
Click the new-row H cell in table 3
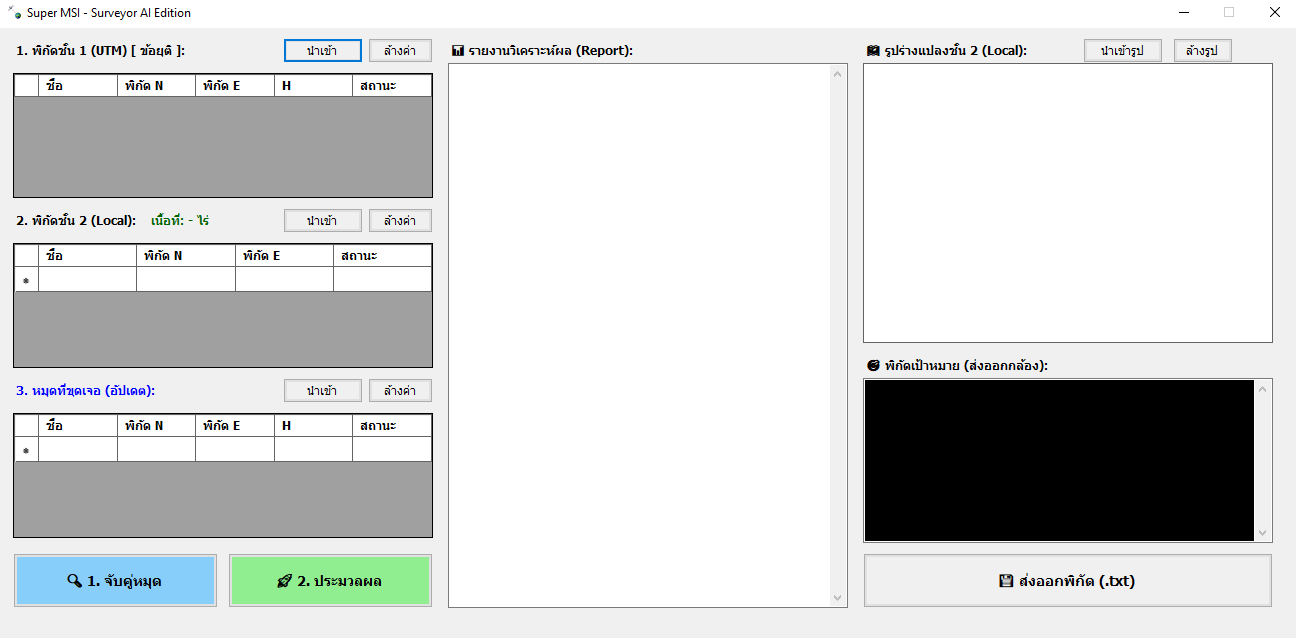314,450
